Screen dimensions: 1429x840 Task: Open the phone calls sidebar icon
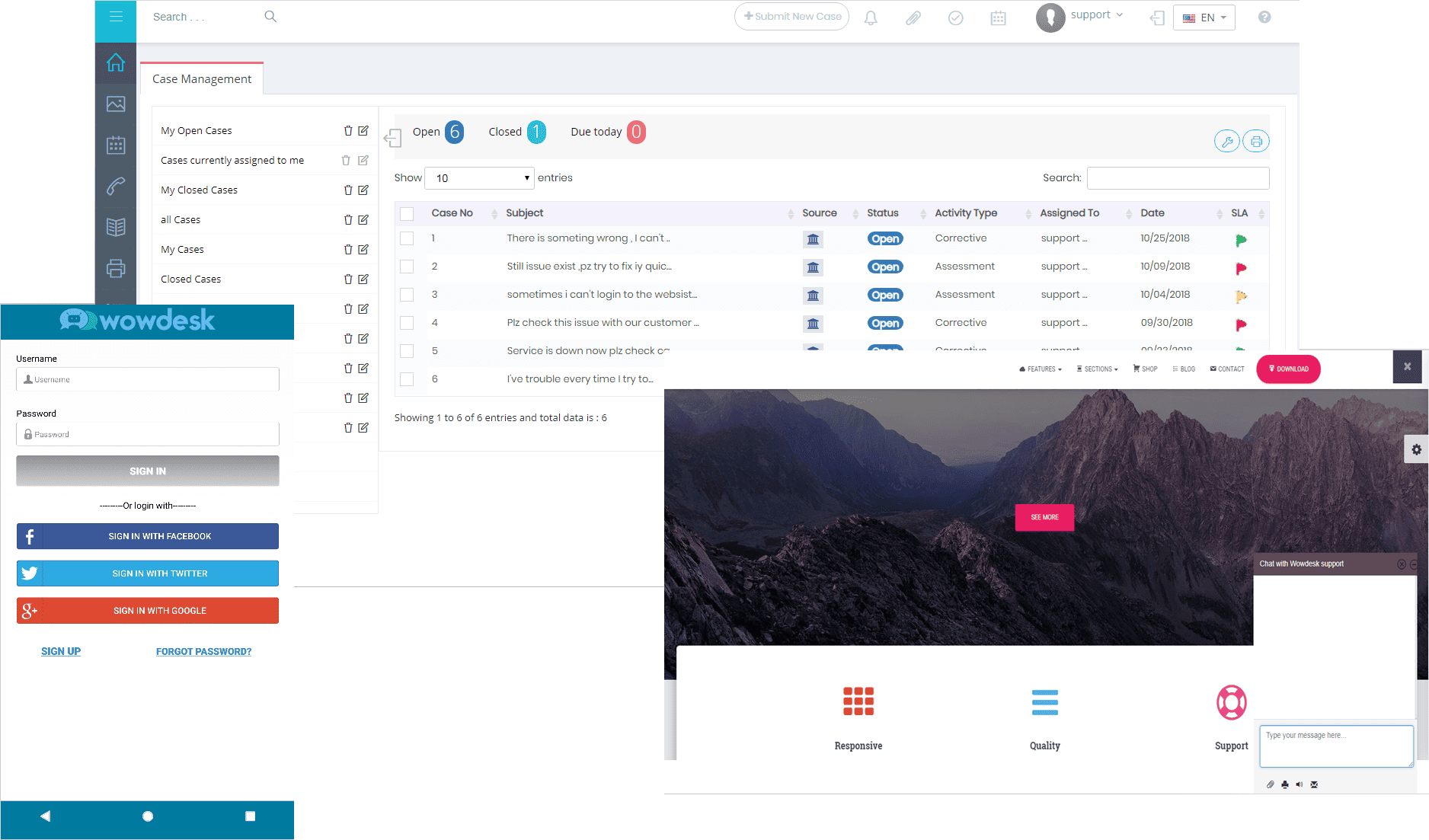[116, 186]
